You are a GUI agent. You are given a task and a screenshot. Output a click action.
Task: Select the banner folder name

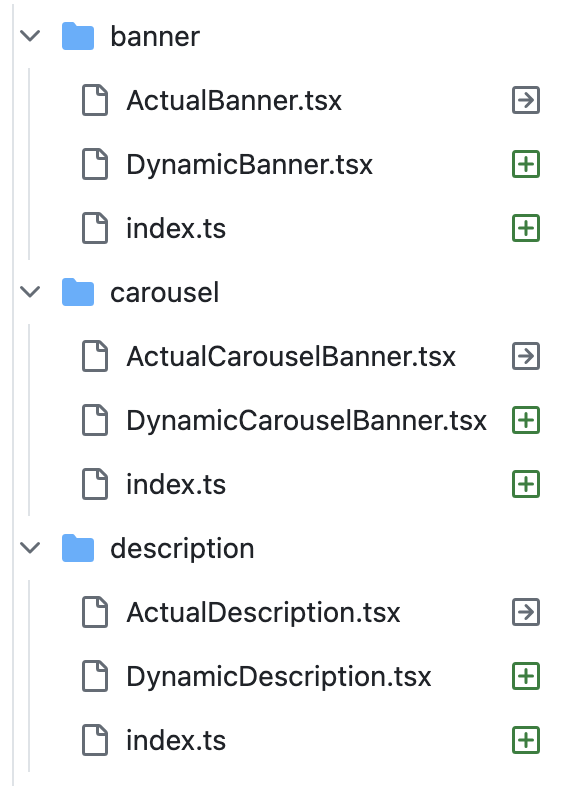click(155, 37)
